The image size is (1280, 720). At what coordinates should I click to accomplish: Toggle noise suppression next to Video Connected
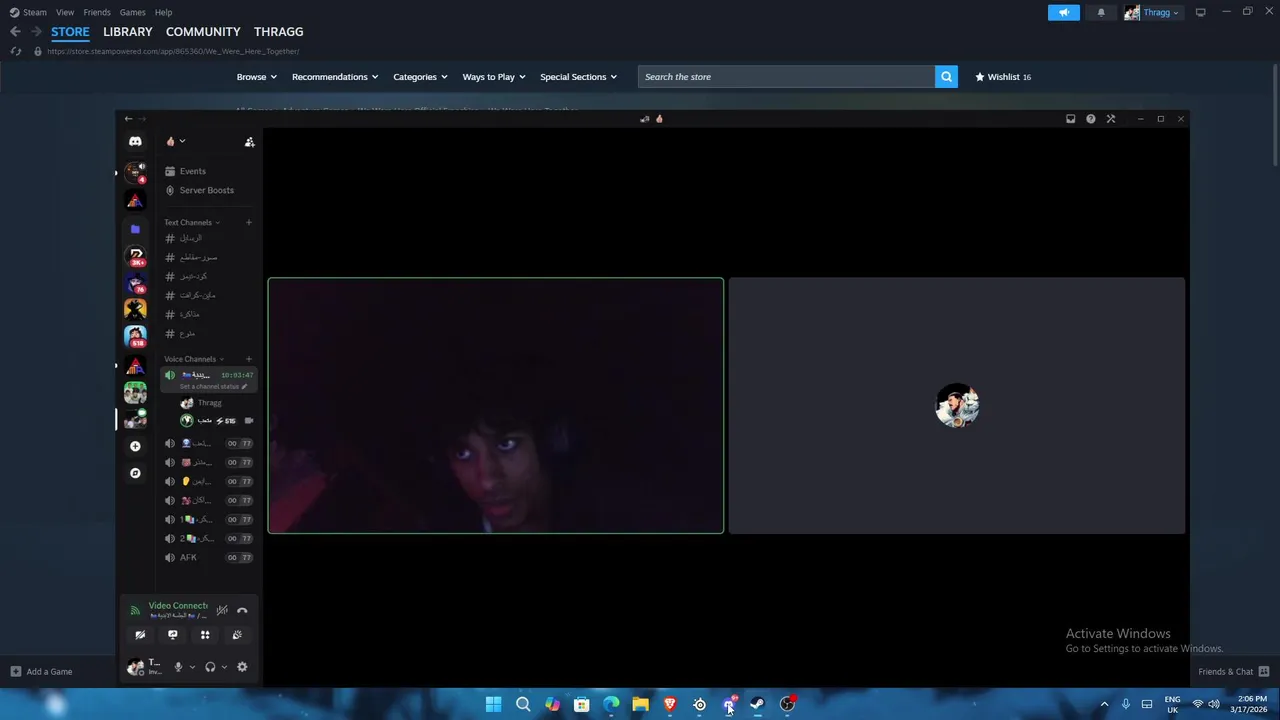(222, 610)
